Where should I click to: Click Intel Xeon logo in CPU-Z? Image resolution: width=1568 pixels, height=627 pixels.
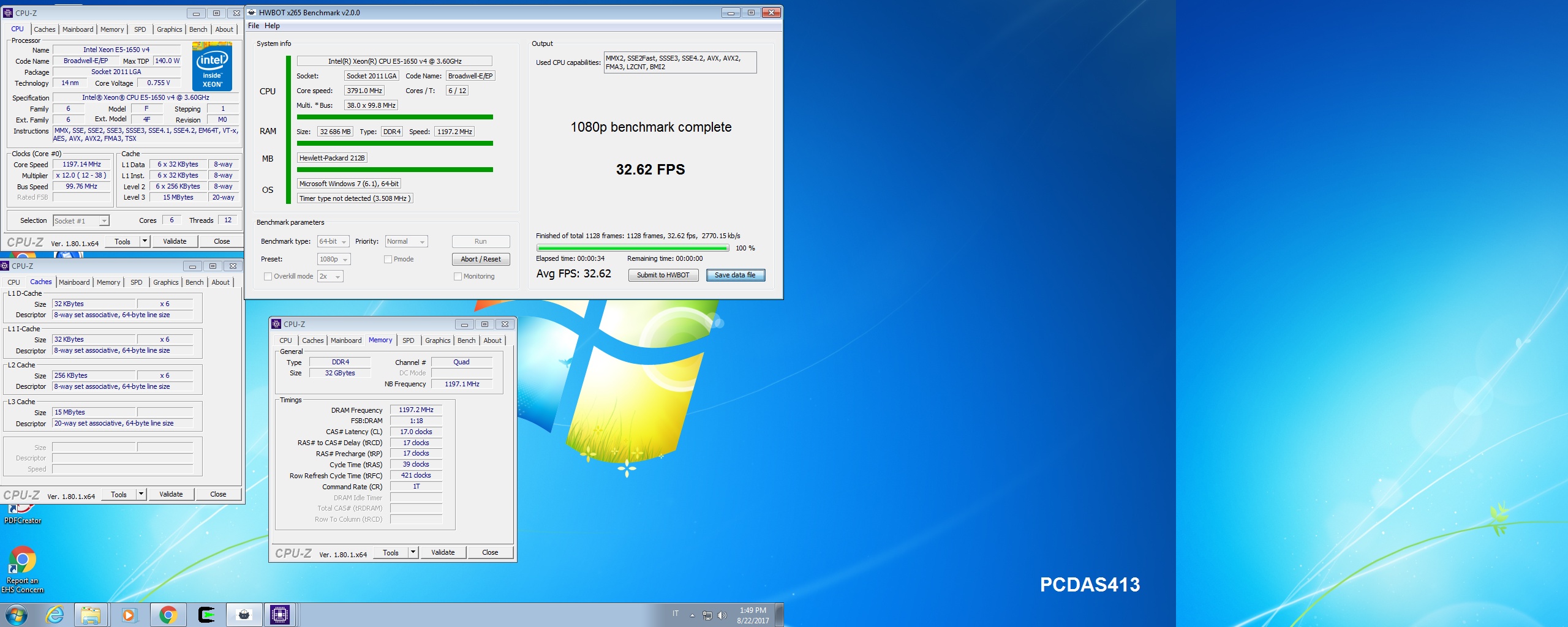[x=212, y=66]
